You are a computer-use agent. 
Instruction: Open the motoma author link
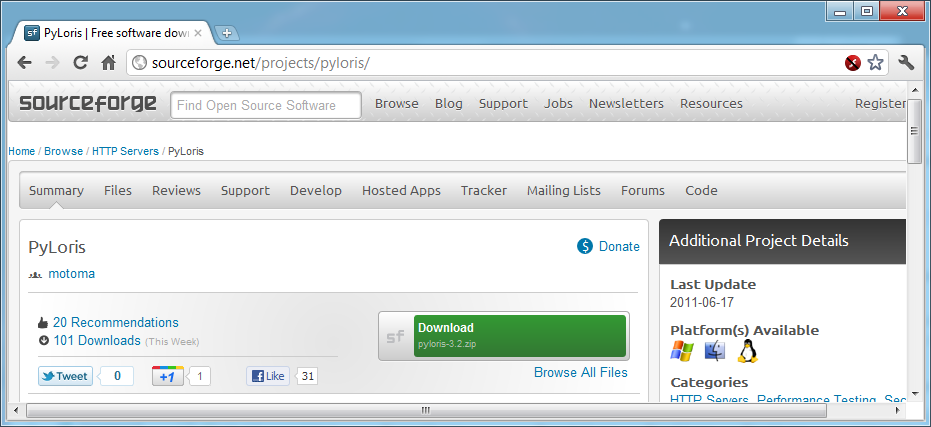click(72, 274)
